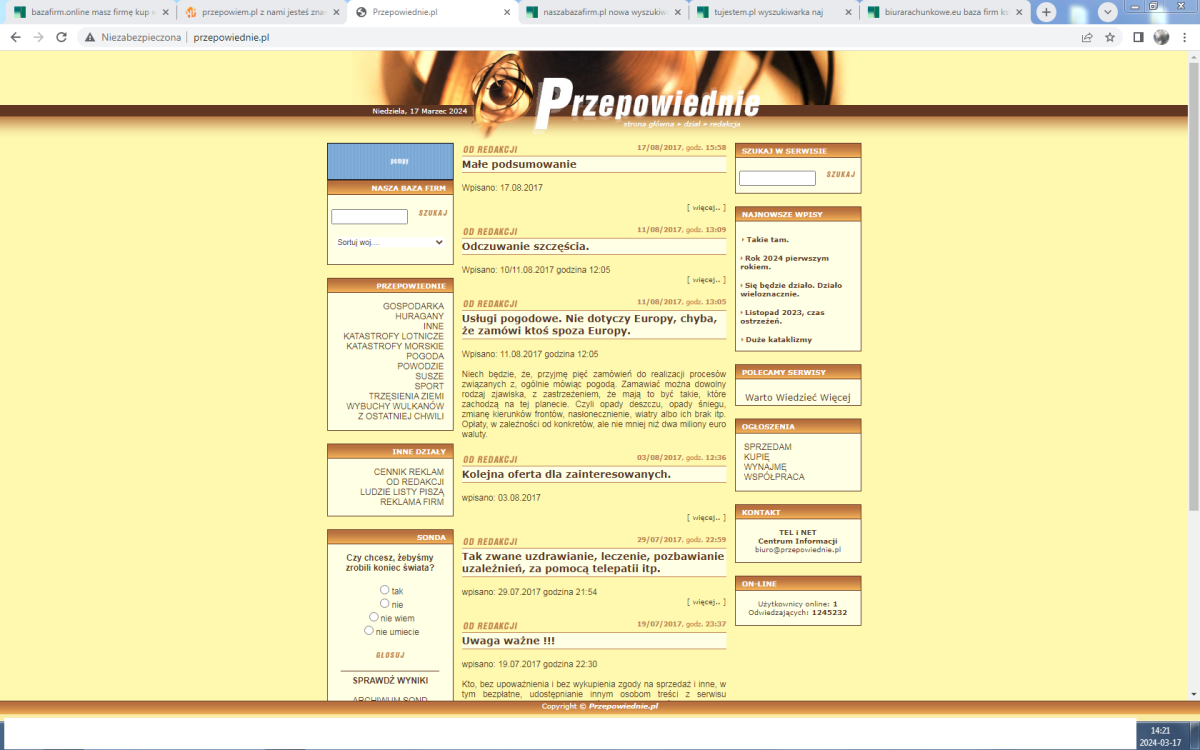Viewport: 1200px width, 750px height.
Task: Bookmark this page with the star icon
Action: click(1110, 37)
